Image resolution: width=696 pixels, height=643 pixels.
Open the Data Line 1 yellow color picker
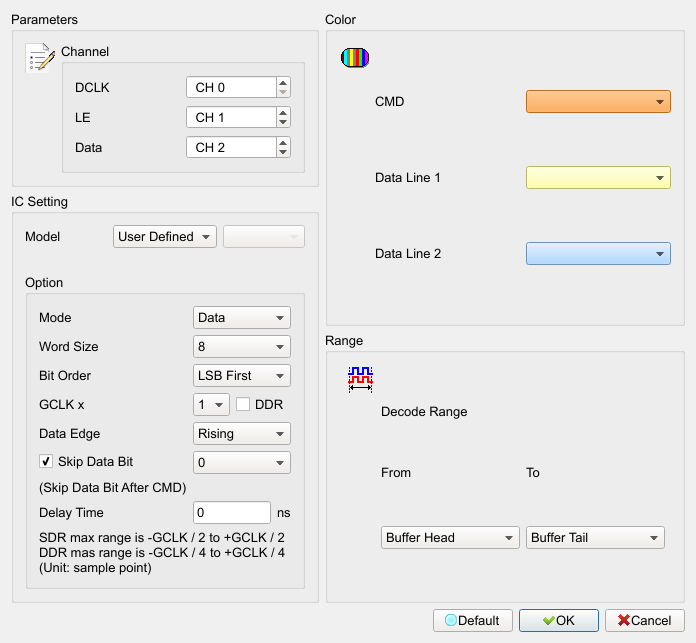598,178
